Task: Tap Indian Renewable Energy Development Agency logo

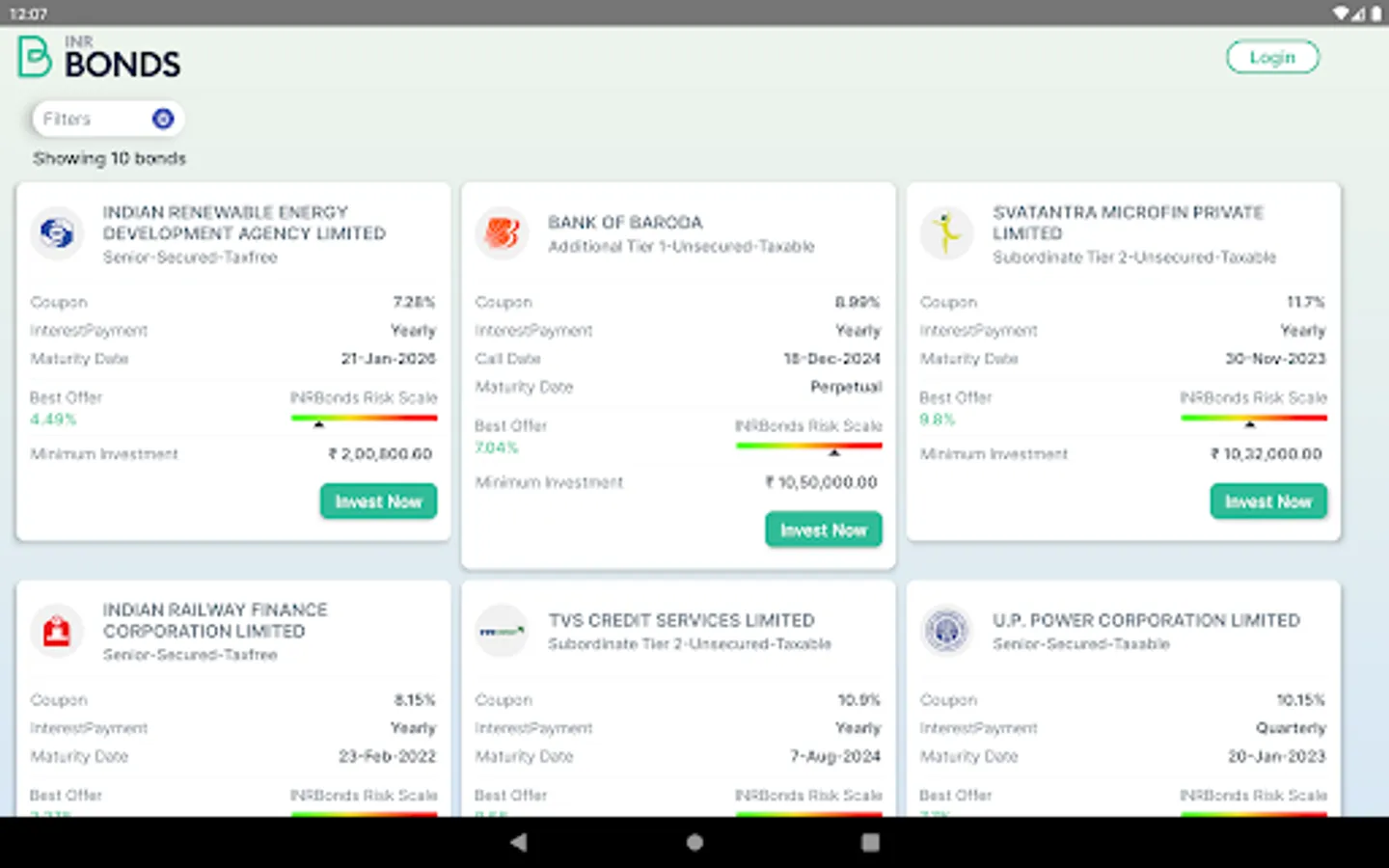Action: point(57,233)
